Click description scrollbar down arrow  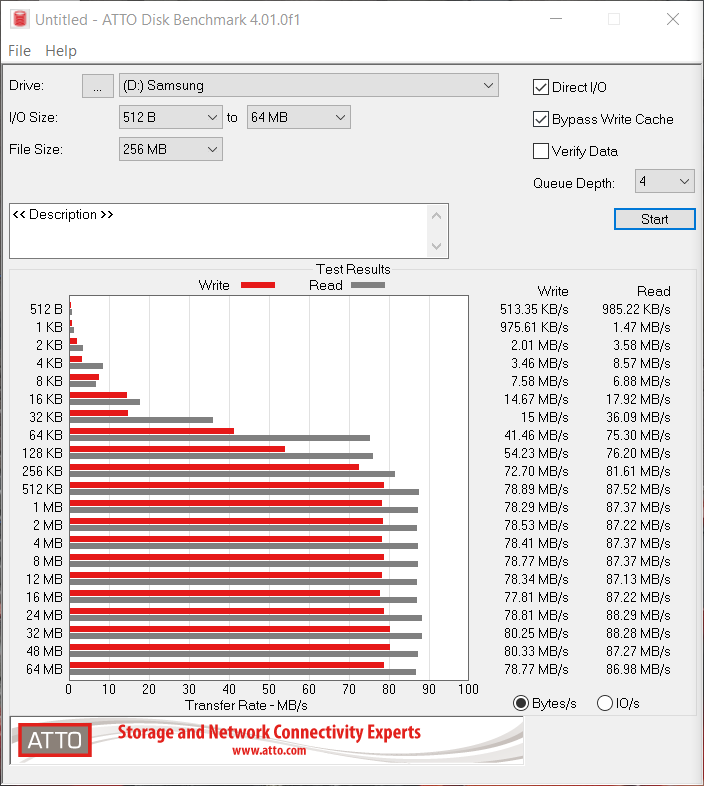[x=437, y=246]
